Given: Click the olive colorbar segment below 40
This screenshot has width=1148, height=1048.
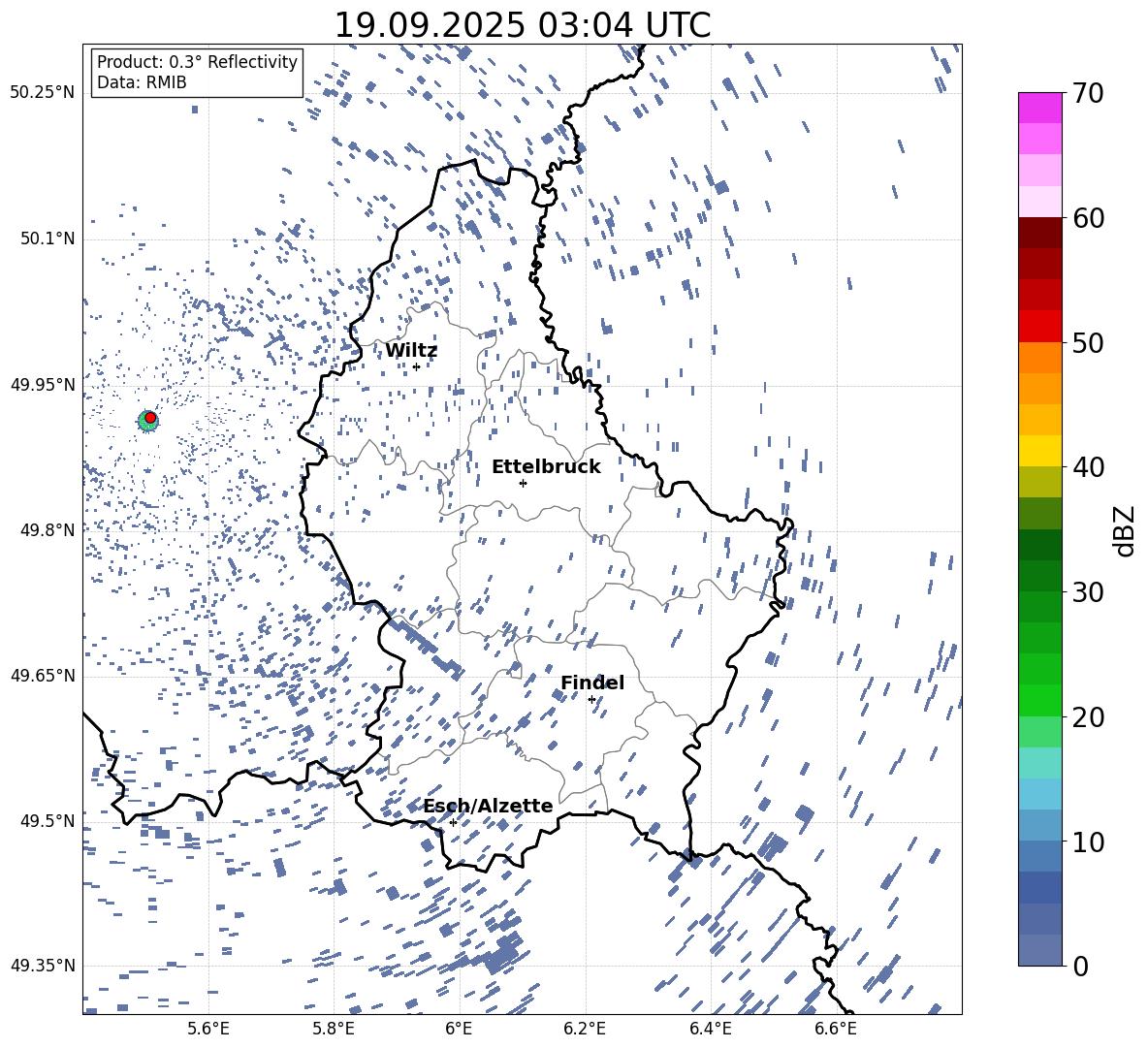Looking at the screenshot, I should tap(1039, 482).
